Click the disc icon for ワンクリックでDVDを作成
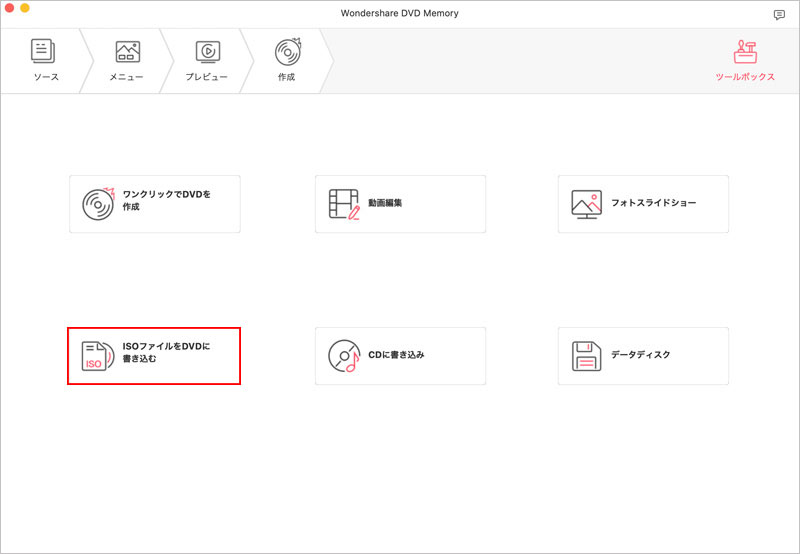Screen dimensions: 800x554 click(x=98, y=204)
